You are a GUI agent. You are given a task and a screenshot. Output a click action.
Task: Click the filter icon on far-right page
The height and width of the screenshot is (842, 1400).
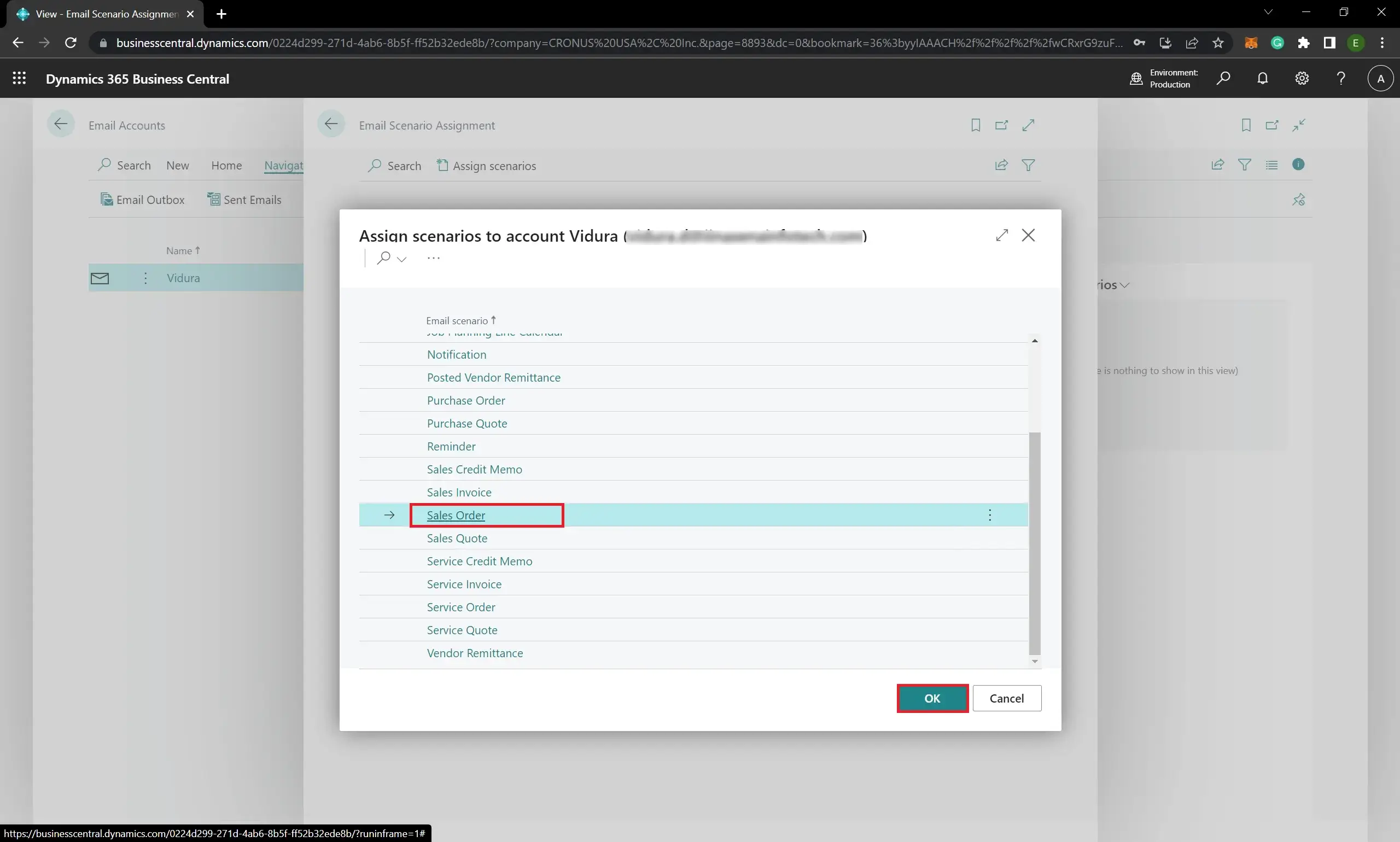click(1245, 165)
